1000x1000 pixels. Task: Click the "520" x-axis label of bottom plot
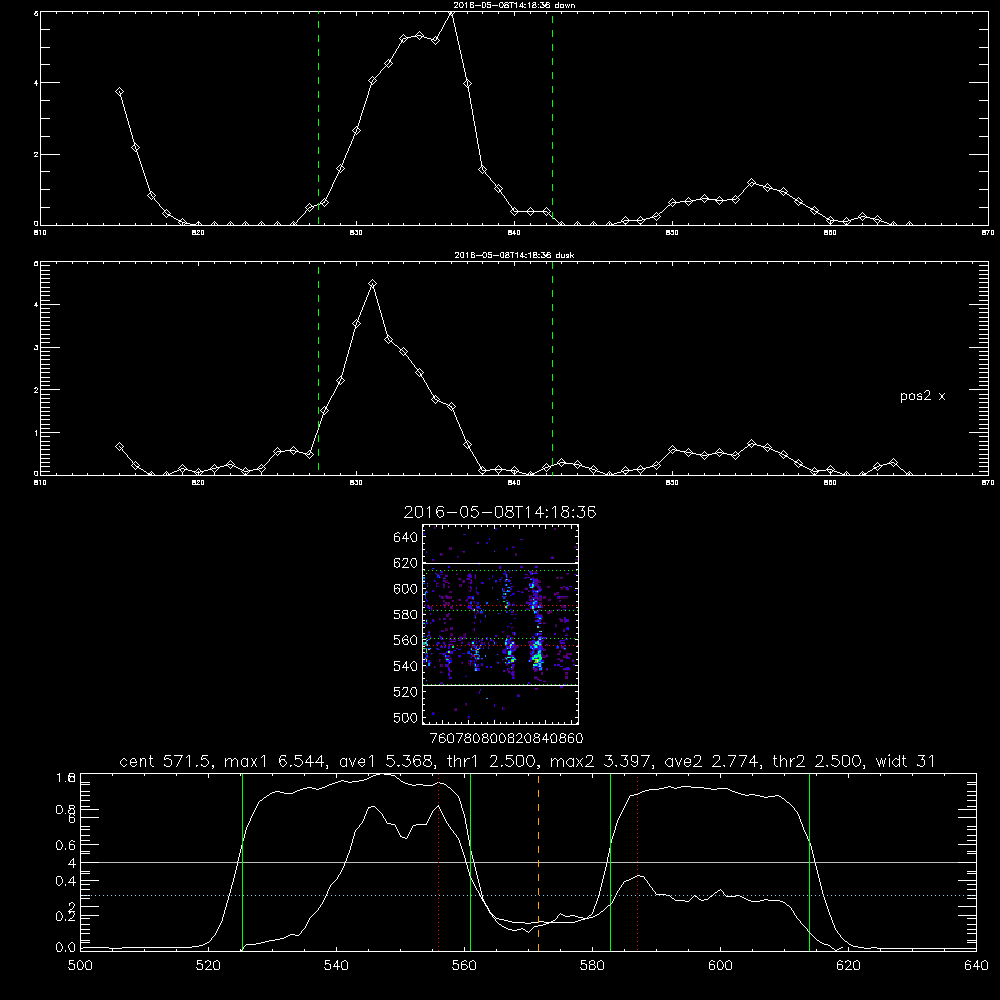(x=208, y=966)
